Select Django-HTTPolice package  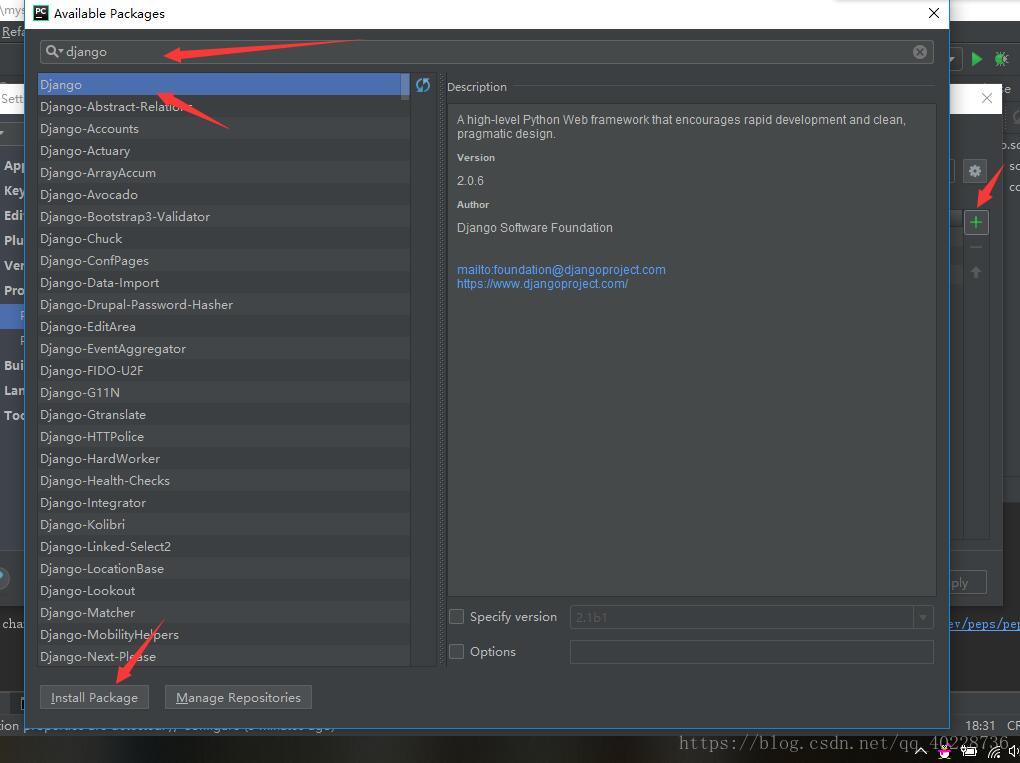pos(224,436)
